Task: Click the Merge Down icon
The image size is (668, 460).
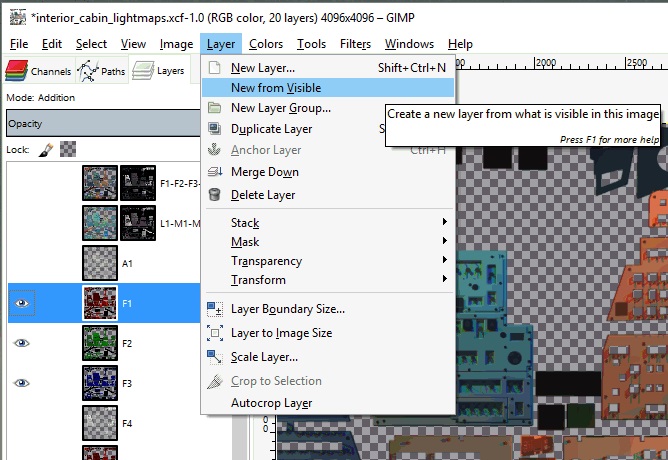Action: (x=215, y=172)
